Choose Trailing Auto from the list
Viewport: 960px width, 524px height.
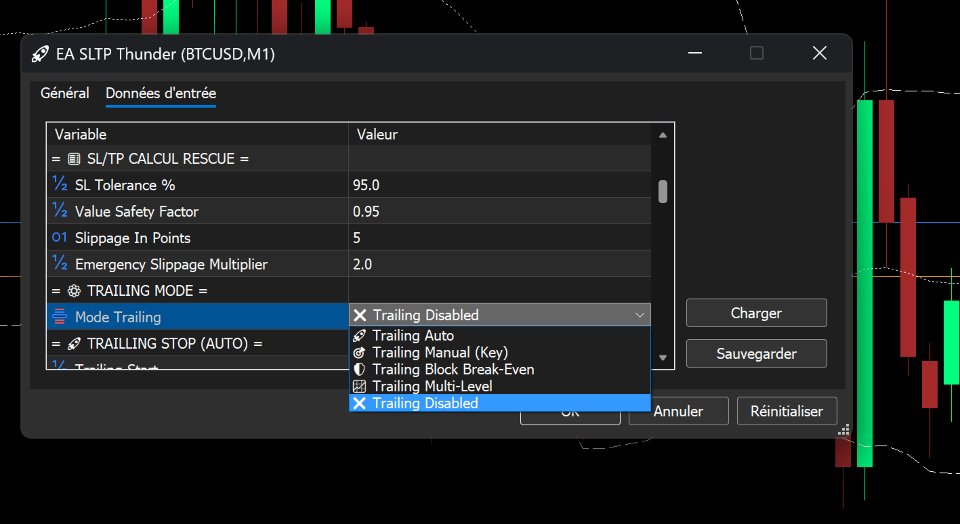coord(500,335)
